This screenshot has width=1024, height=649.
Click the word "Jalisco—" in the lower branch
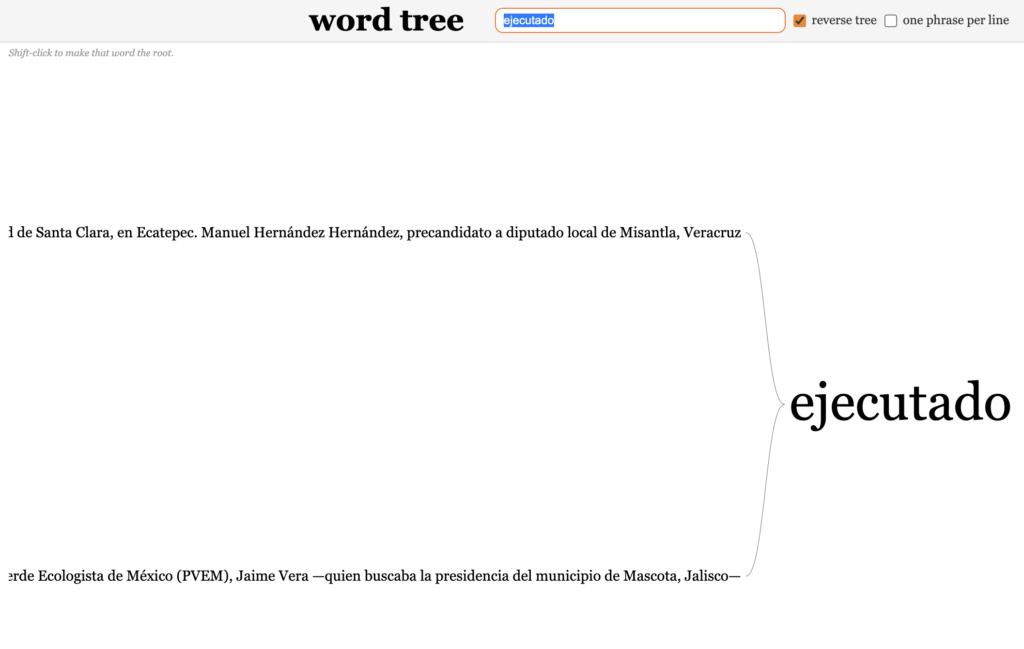712,577
